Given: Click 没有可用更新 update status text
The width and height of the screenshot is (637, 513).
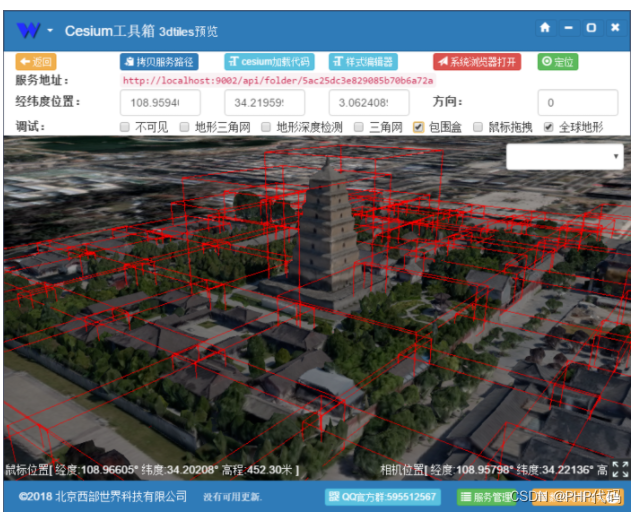Looking at the screenshot, I should click(x=233, y=497).
